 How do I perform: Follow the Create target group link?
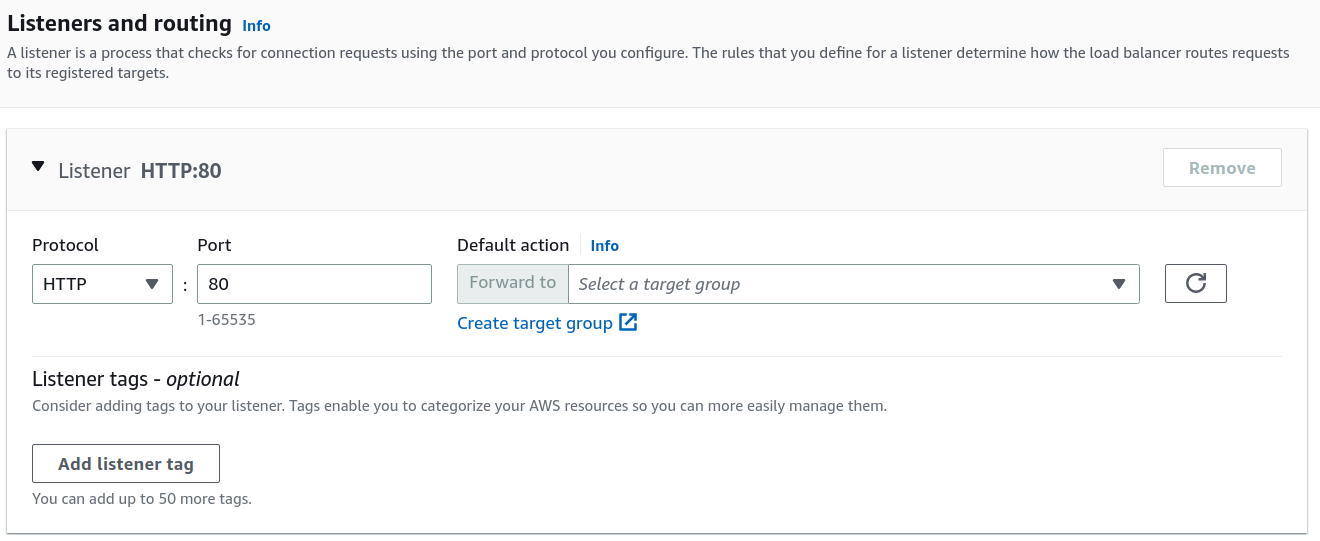coord(534,323)
